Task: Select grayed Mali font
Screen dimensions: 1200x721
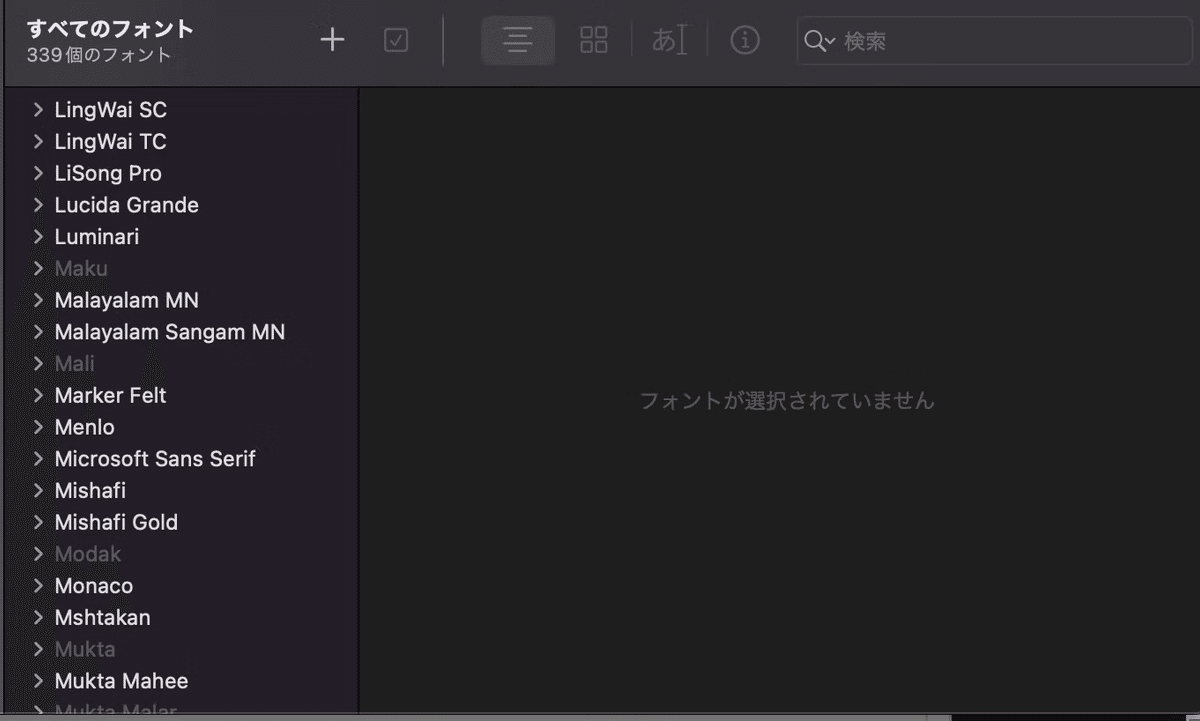Action: [x=75, y=363]
